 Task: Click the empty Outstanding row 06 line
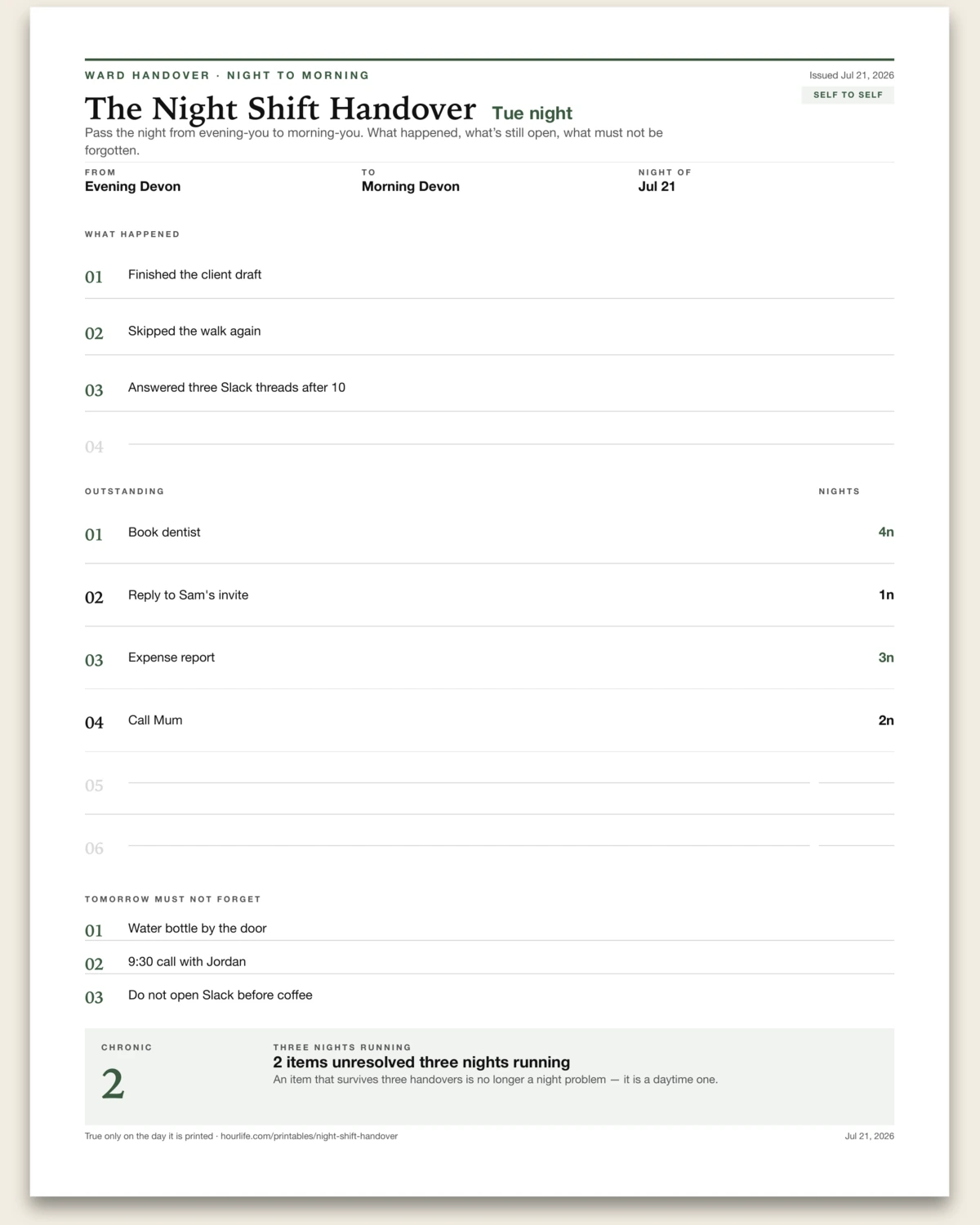(x=469, y=845)
